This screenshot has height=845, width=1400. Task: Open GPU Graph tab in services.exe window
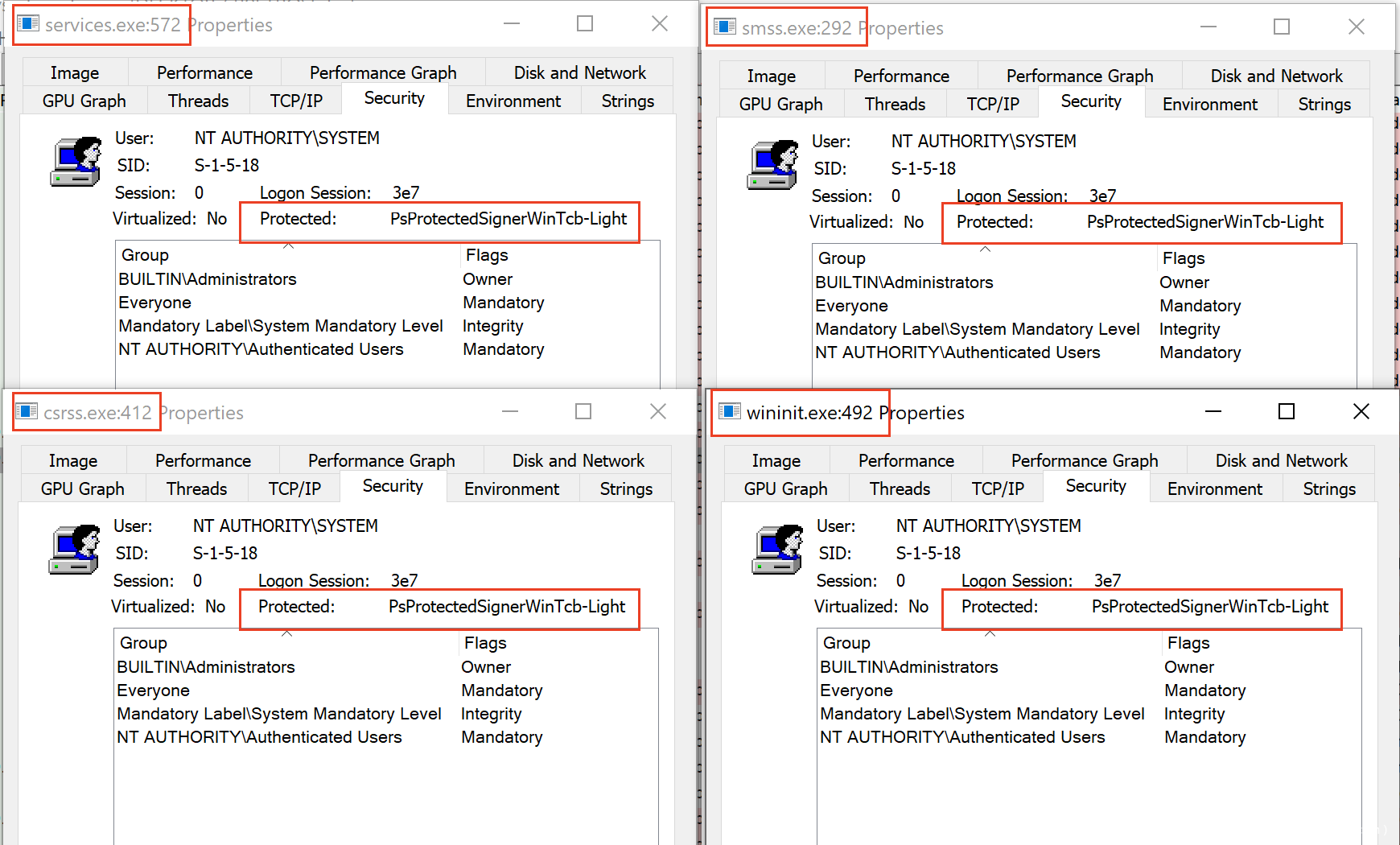84,101
